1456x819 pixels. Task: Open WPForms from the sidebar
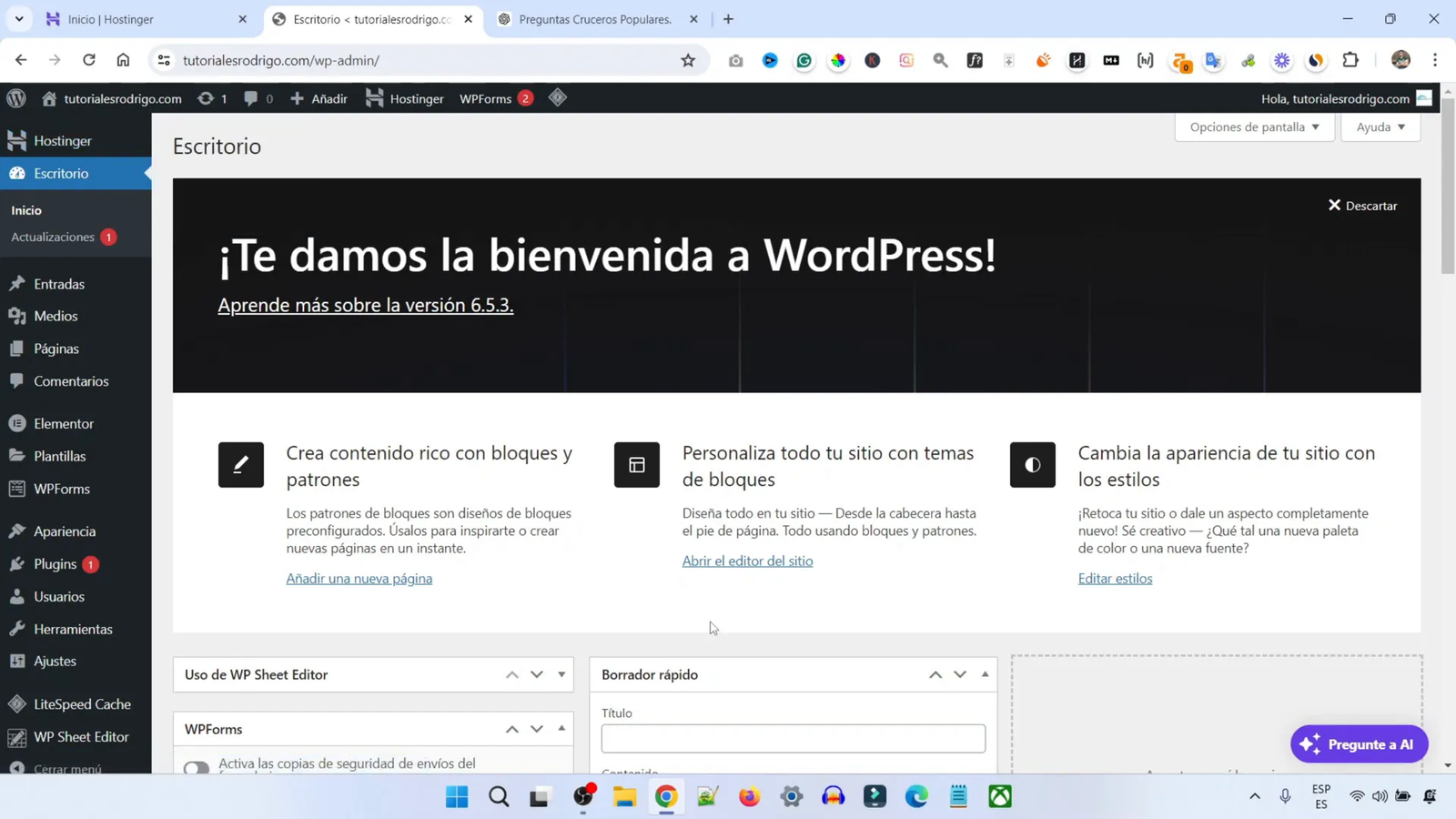62,489
